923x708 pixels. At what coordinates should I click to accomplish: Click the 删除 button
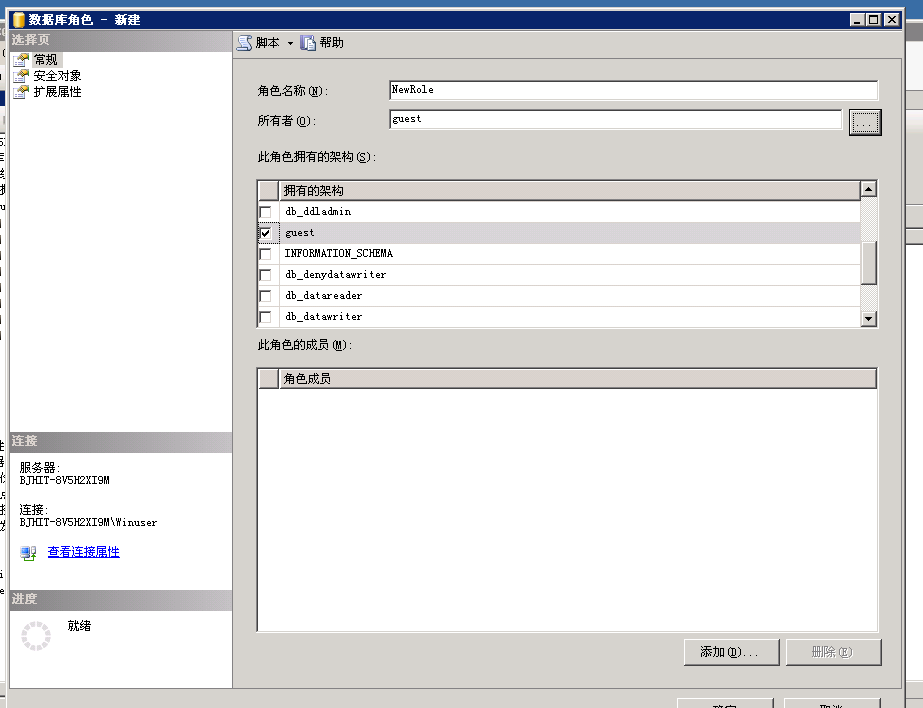pyautogui.click(x=834, y=652)
